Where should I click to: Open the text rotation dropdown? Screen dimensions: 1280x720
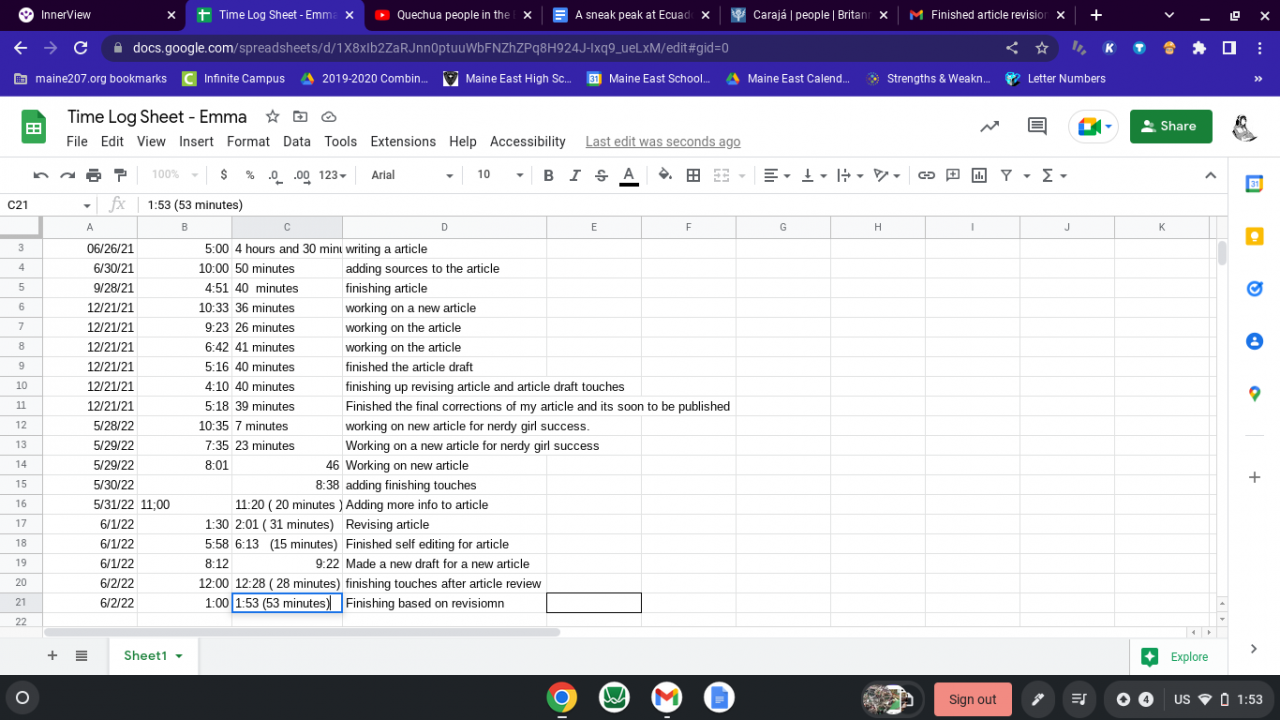(886, 175)
